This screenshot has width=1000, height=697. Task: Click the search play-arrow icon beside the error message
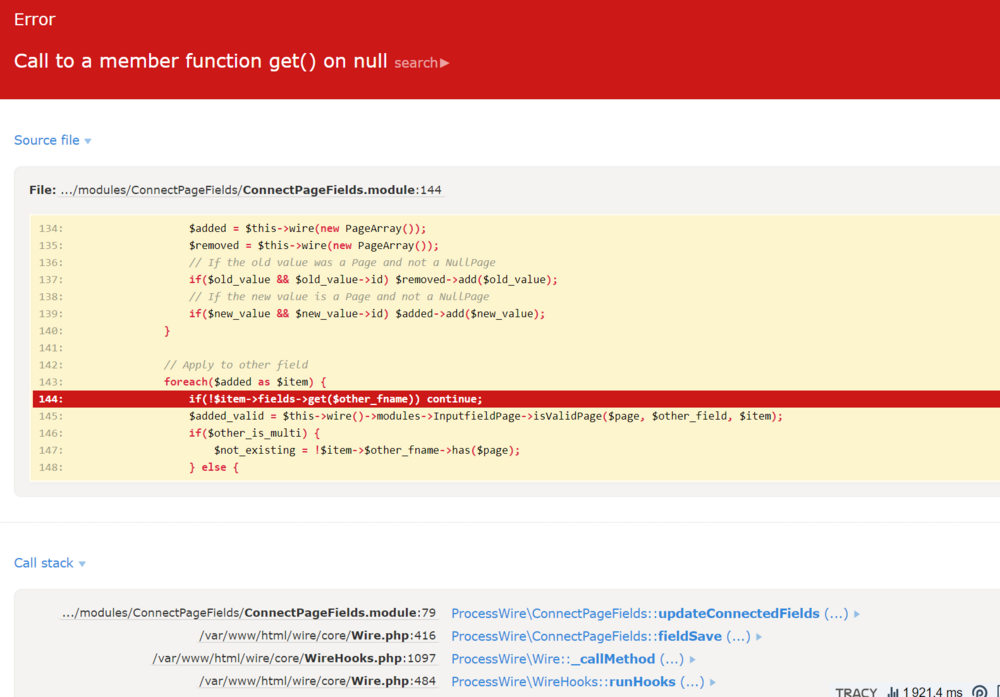(x=444, y=63)
